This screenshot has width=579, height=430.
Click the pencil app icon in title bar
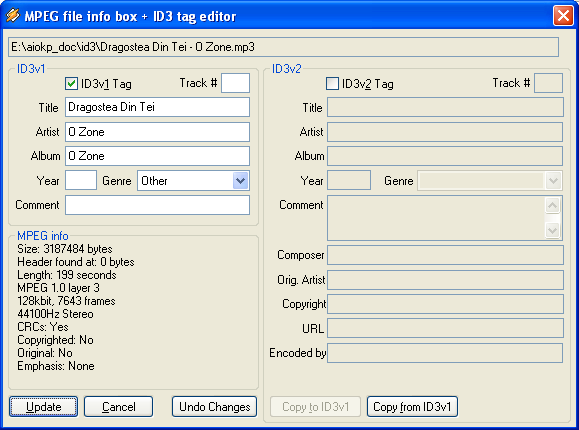click(x=12, y=16)
